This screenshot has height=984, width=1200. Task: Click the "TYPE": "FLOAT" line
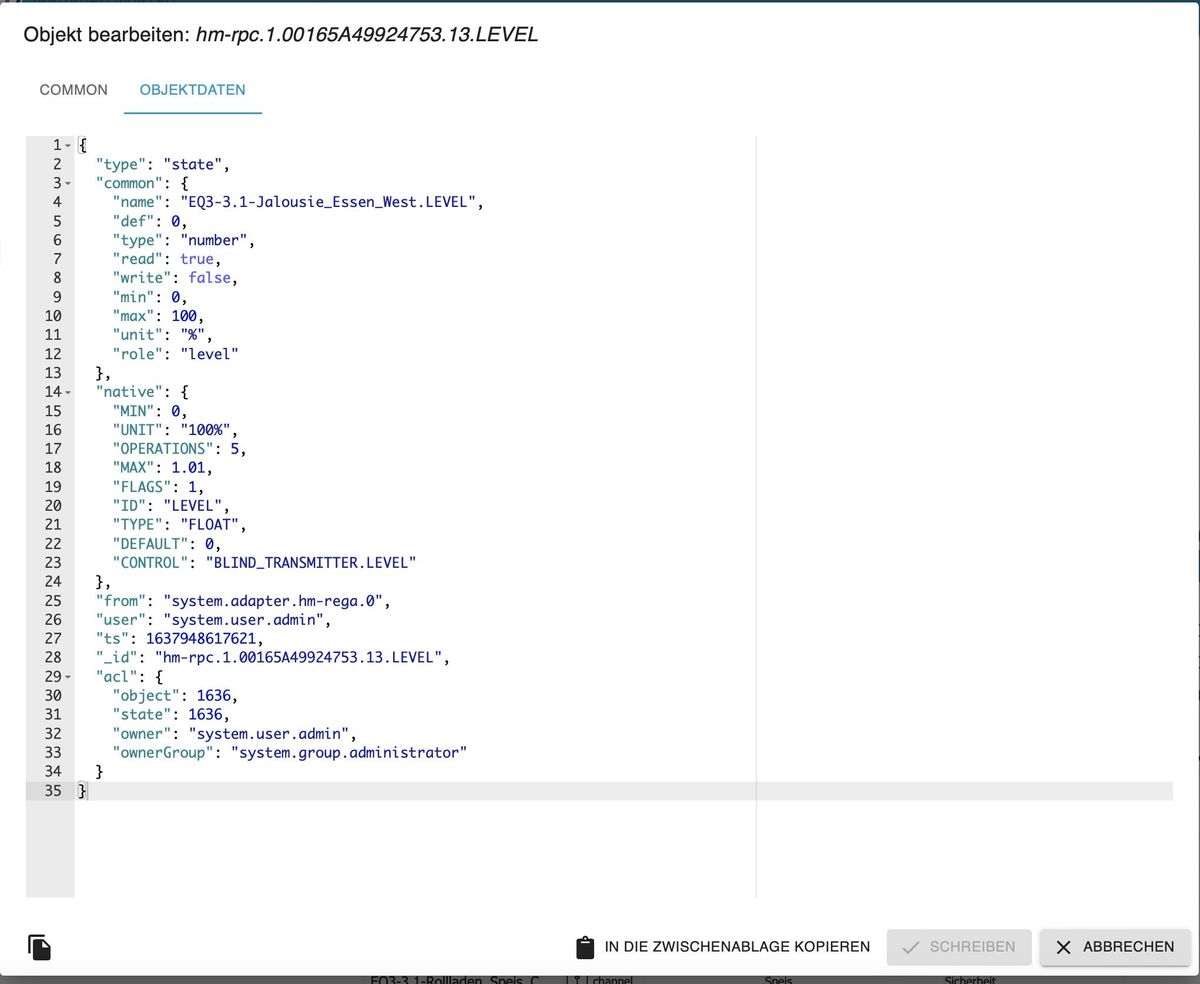point(179,525)
